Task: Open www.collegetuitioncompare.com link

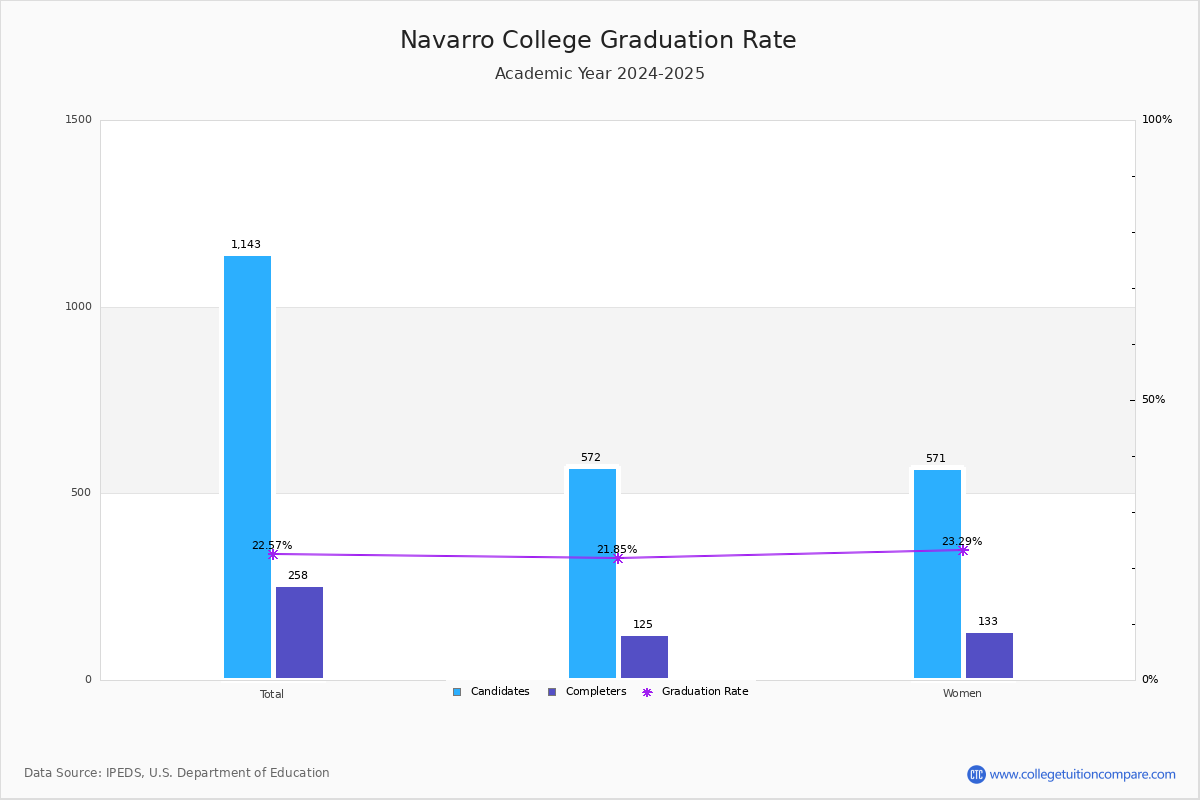Action: click(x=1083, y=774)
